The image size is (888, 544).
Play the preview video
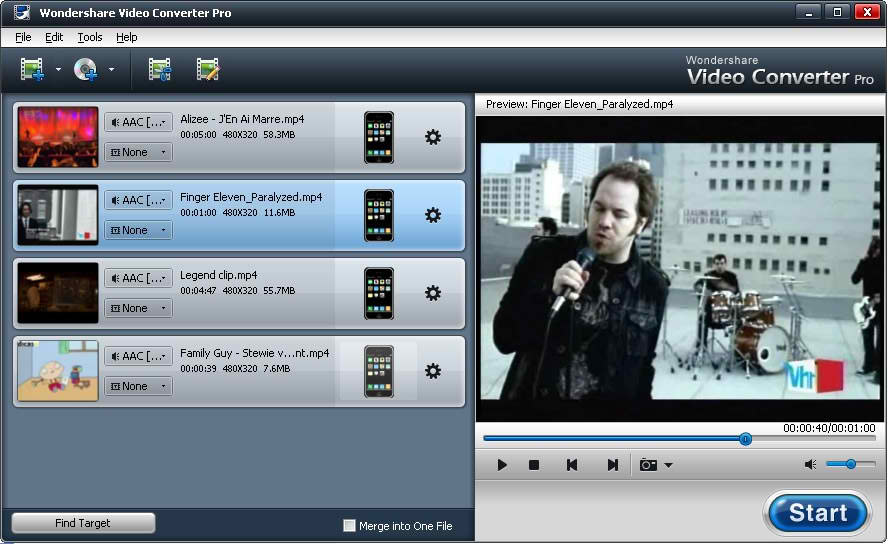pos(502,465)
